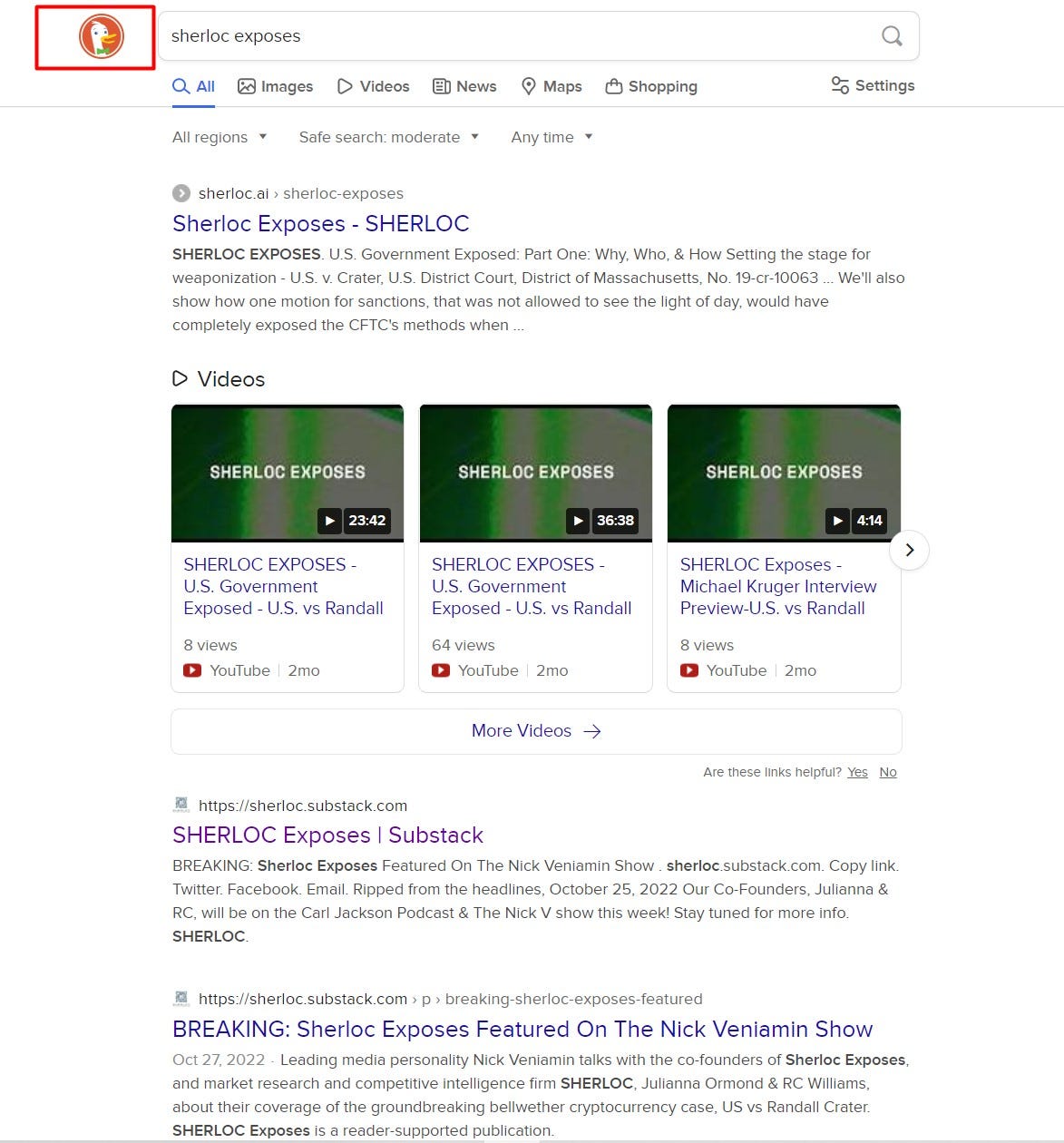Open the video title with 64 views

point(532,586)
